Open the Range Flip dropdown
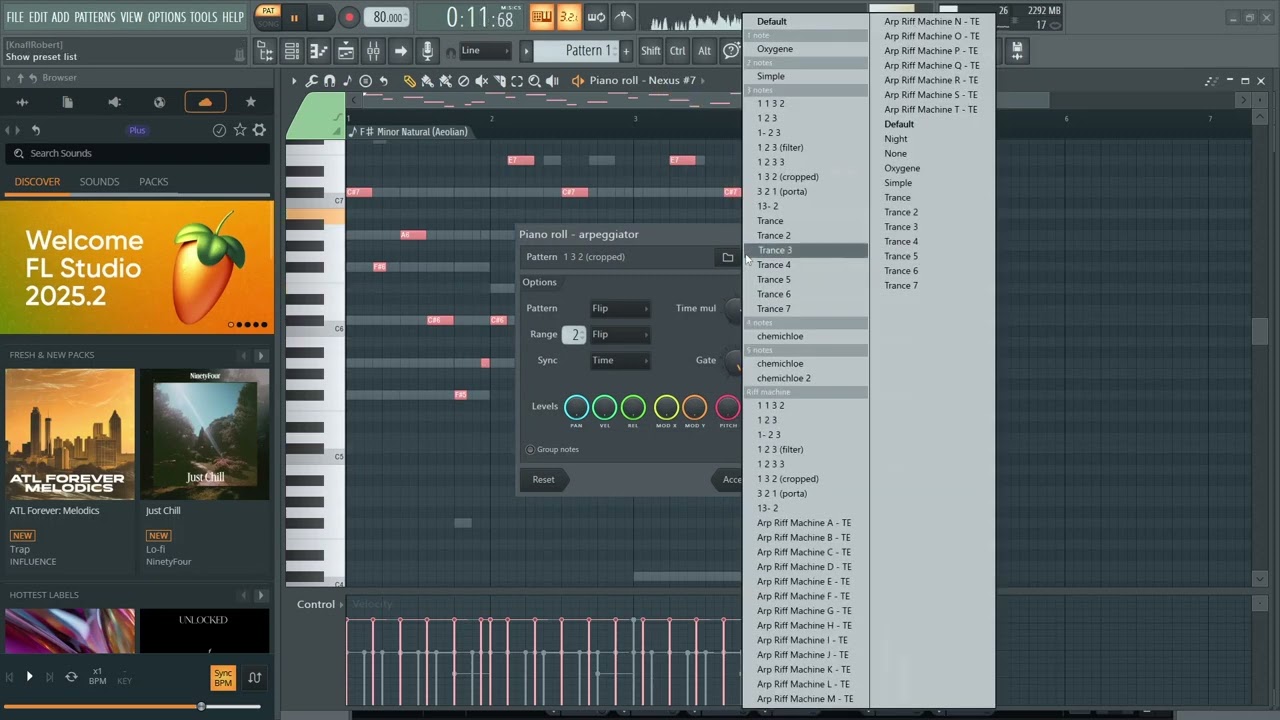 pos(619,334)
